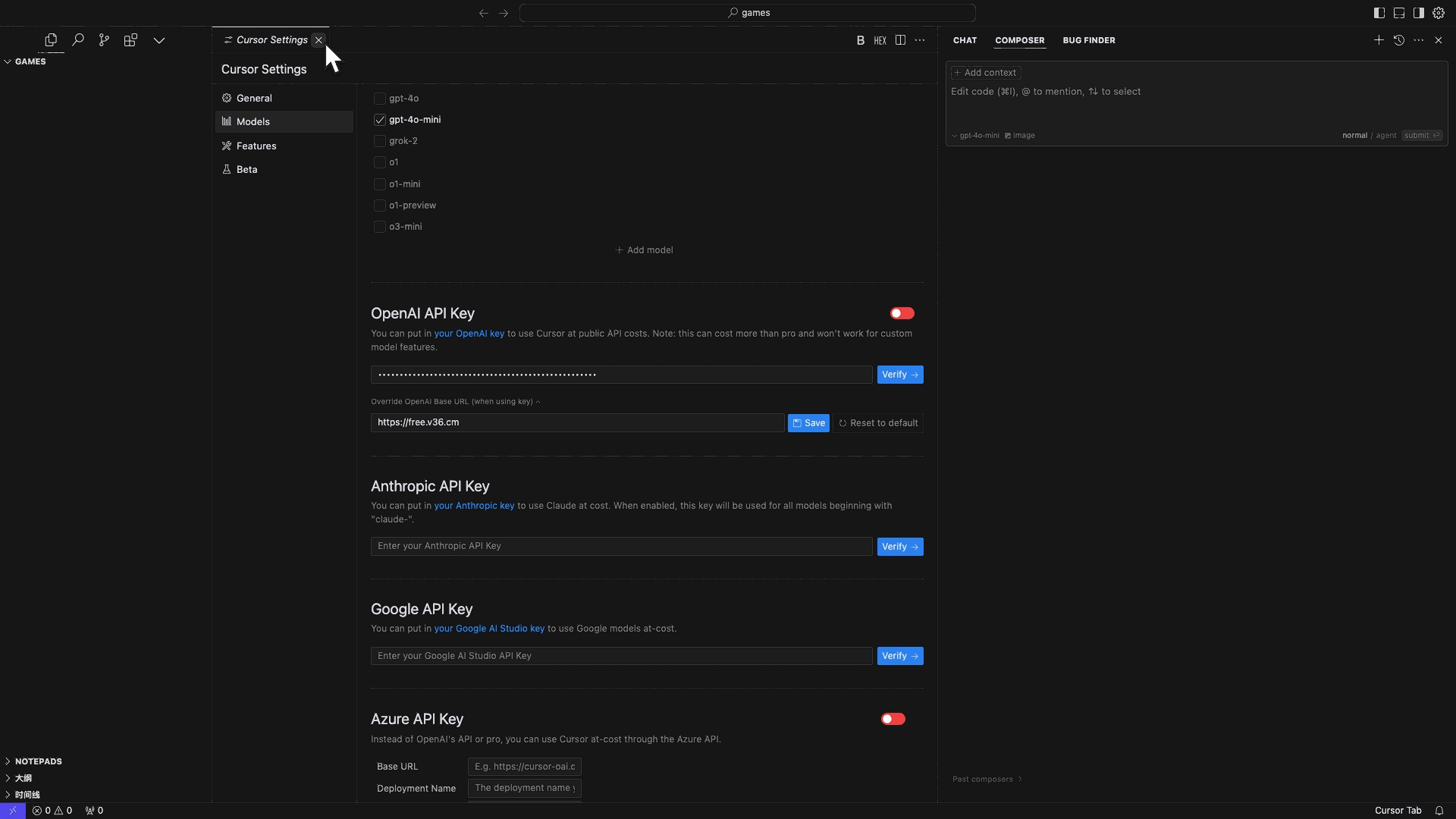Screen dimensions: 1456x819
Task: Enable the o1-preview model checkbox
Action: click(380, 206)
